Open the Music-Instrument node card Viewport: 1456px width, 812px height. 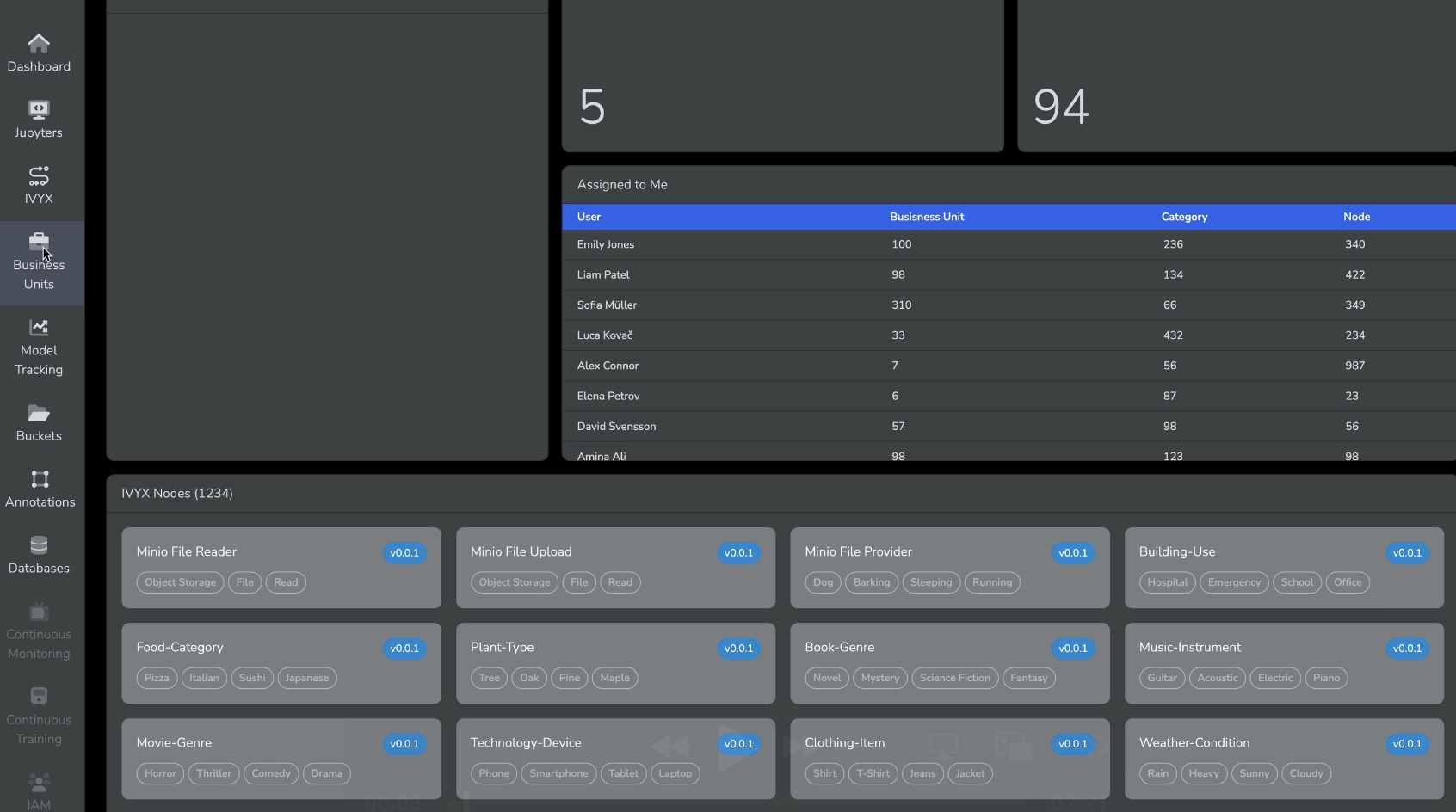coord(1256,648)
